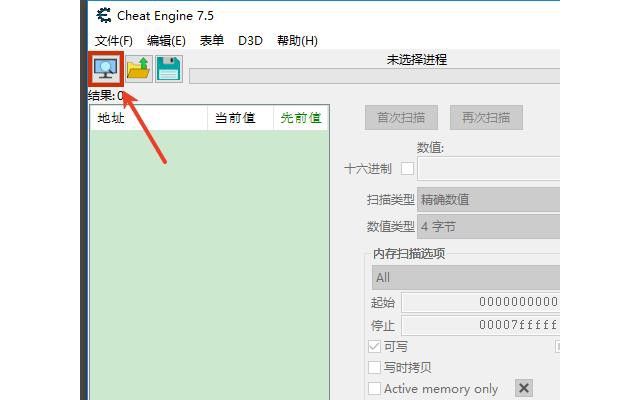Click the 首次扫描 button

[401, 118]
